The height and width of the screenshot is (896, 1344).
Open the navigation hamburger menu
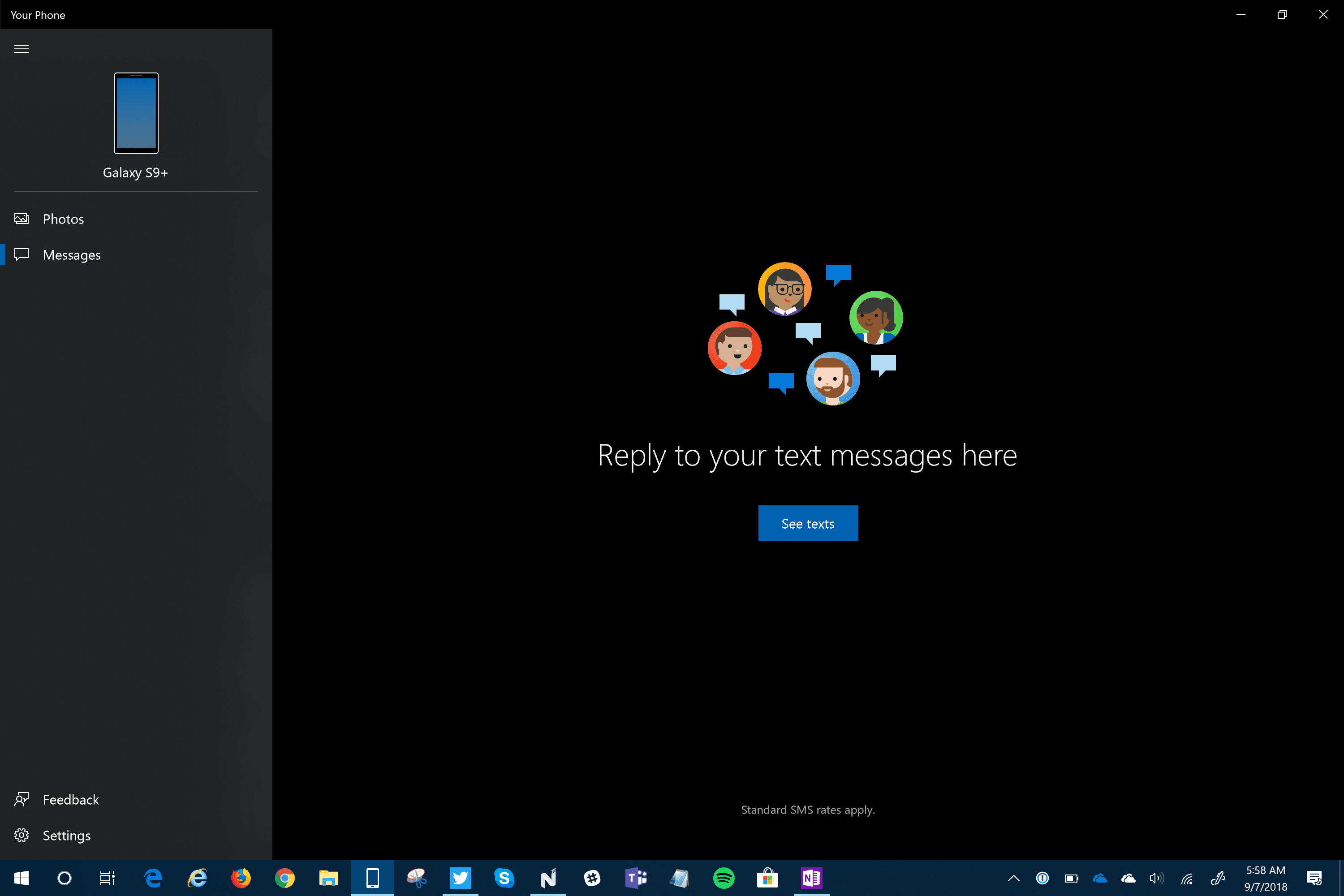[x=21, y=48]
